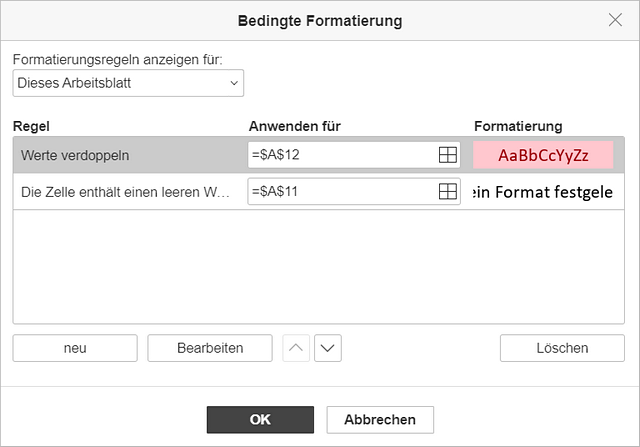The image size is (640, 447).
Task: Move selected rule down with arrow button
Action: 328,348
